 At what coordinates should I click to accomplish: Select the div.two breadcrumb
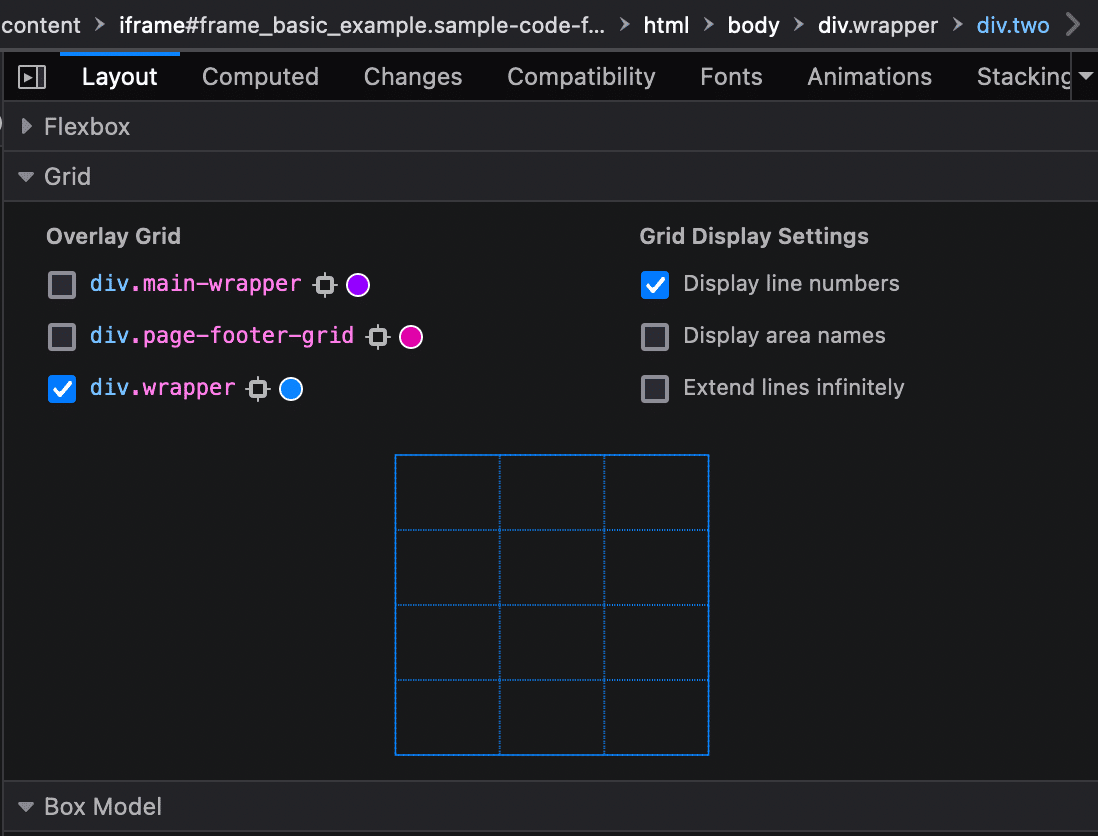click(1013, 25)
